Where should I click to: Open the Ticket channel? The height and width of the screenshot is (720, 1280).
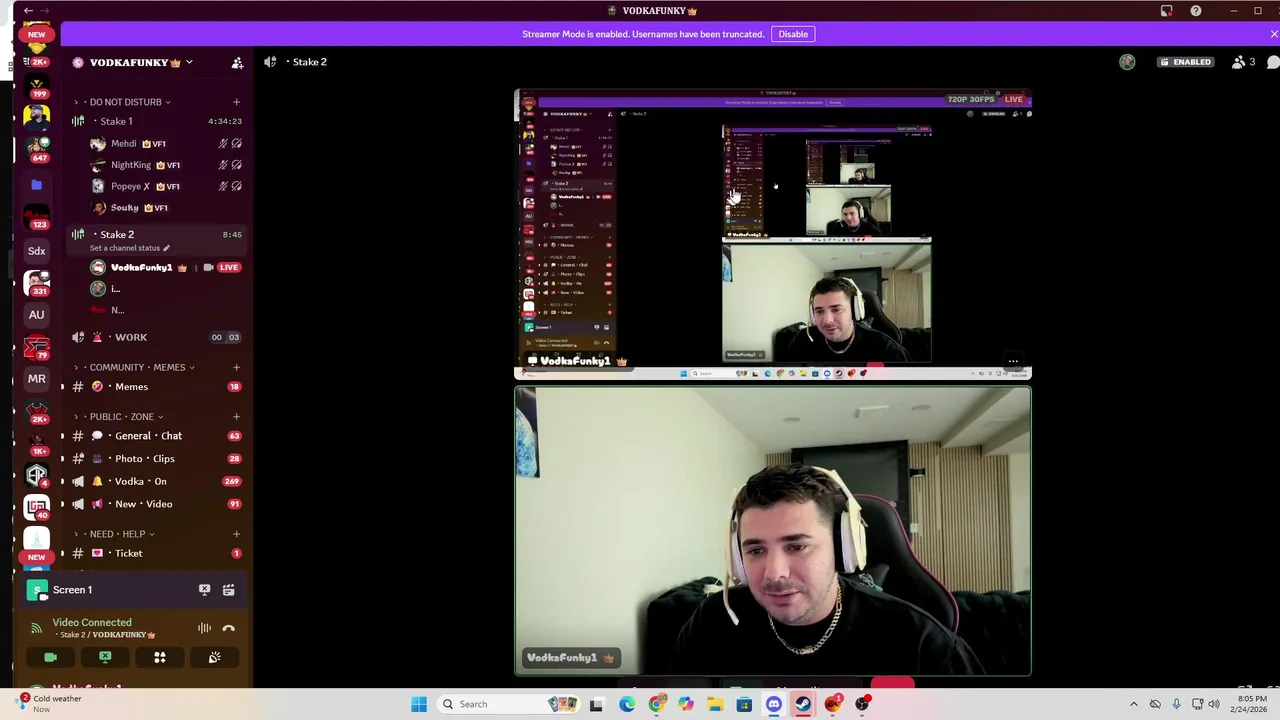coord(156,553)
